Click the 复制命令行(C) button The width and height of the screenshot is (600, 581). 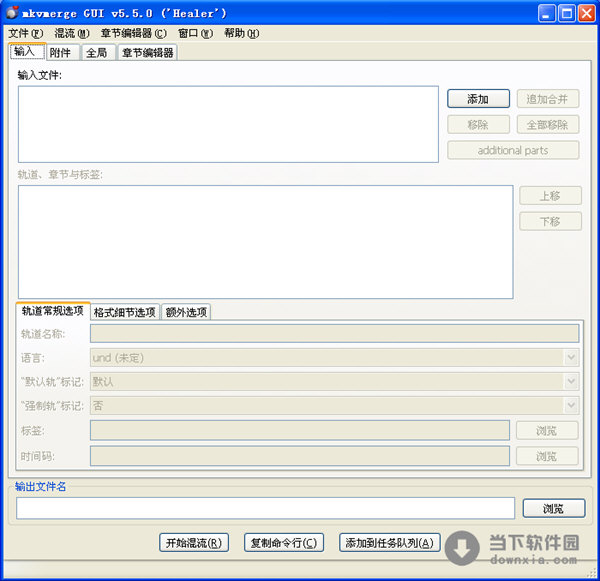coord(284,543)
